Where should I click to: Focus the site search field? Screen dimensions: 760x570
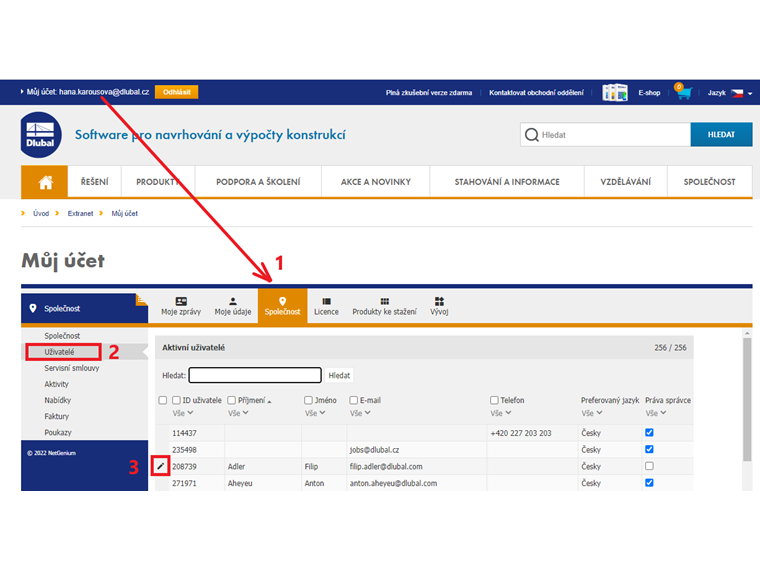(x=605, y=134)
